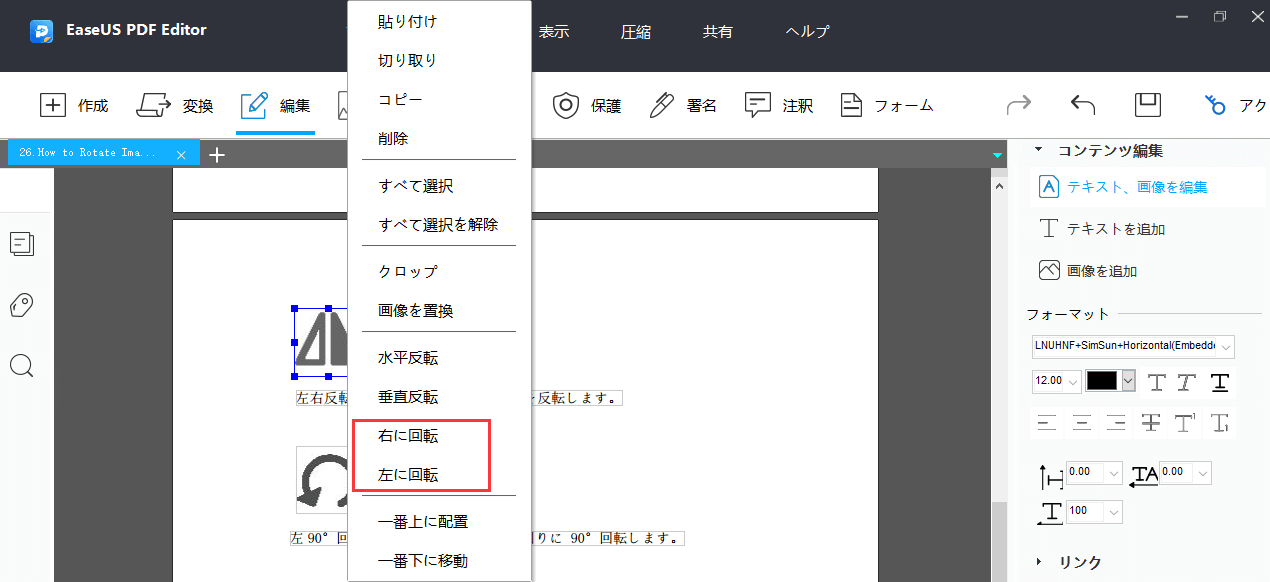This screenshot has height=582, width=1270.
Task: Open the search tool in the sidebar
Action: click(22, 365)
